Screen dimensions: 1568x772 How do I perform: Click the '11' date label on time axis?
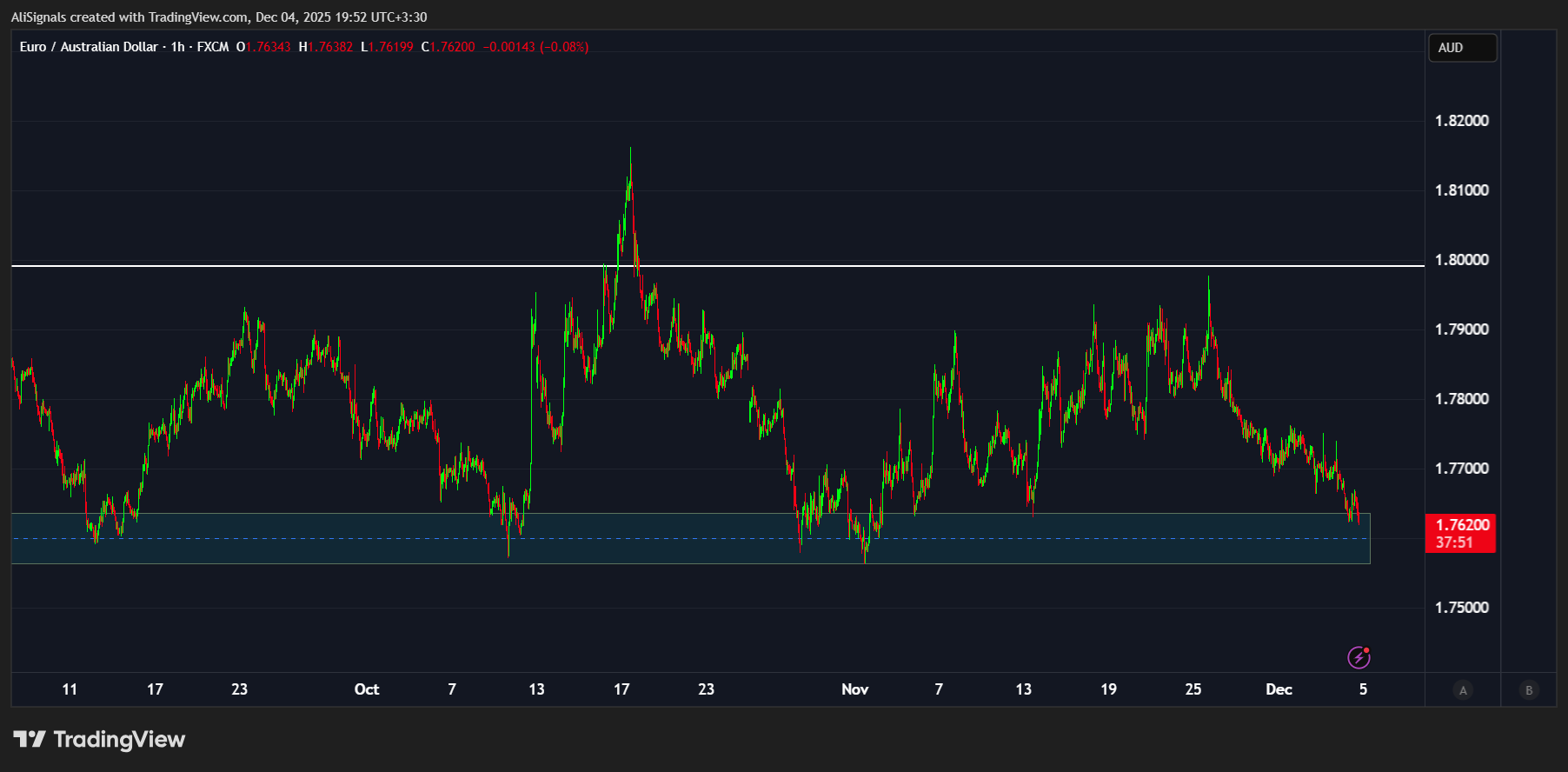click(x=70, y=689)
